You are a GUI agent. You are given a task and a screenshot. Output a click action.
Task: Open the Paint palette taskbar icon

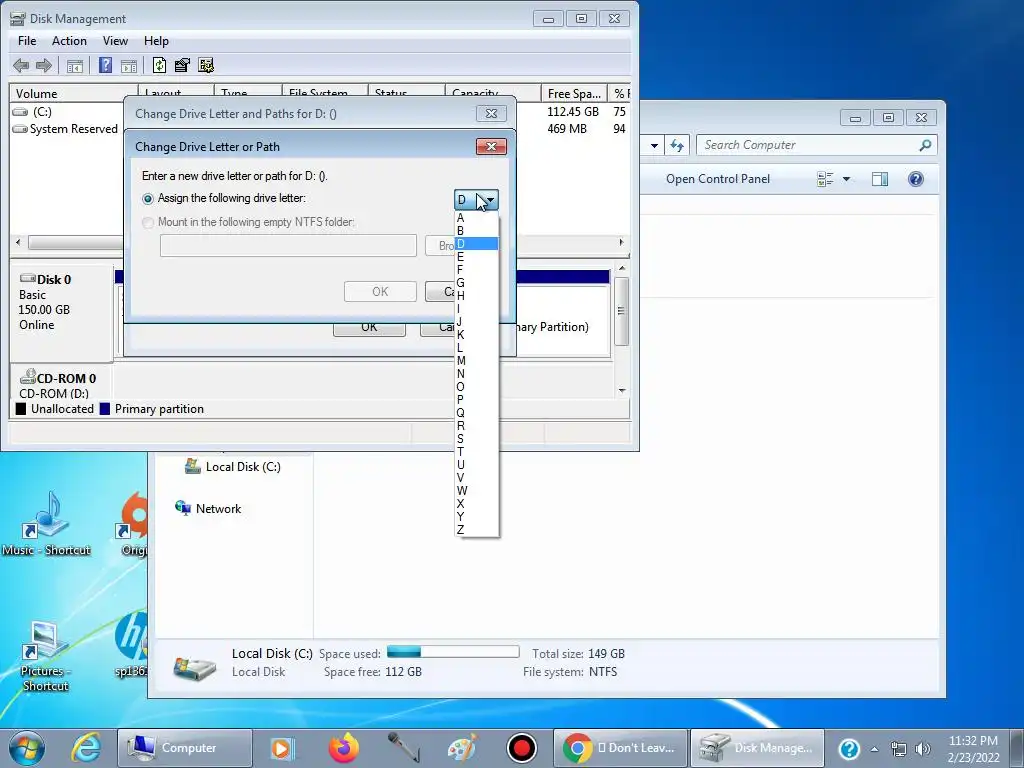[x=462, y=748]
